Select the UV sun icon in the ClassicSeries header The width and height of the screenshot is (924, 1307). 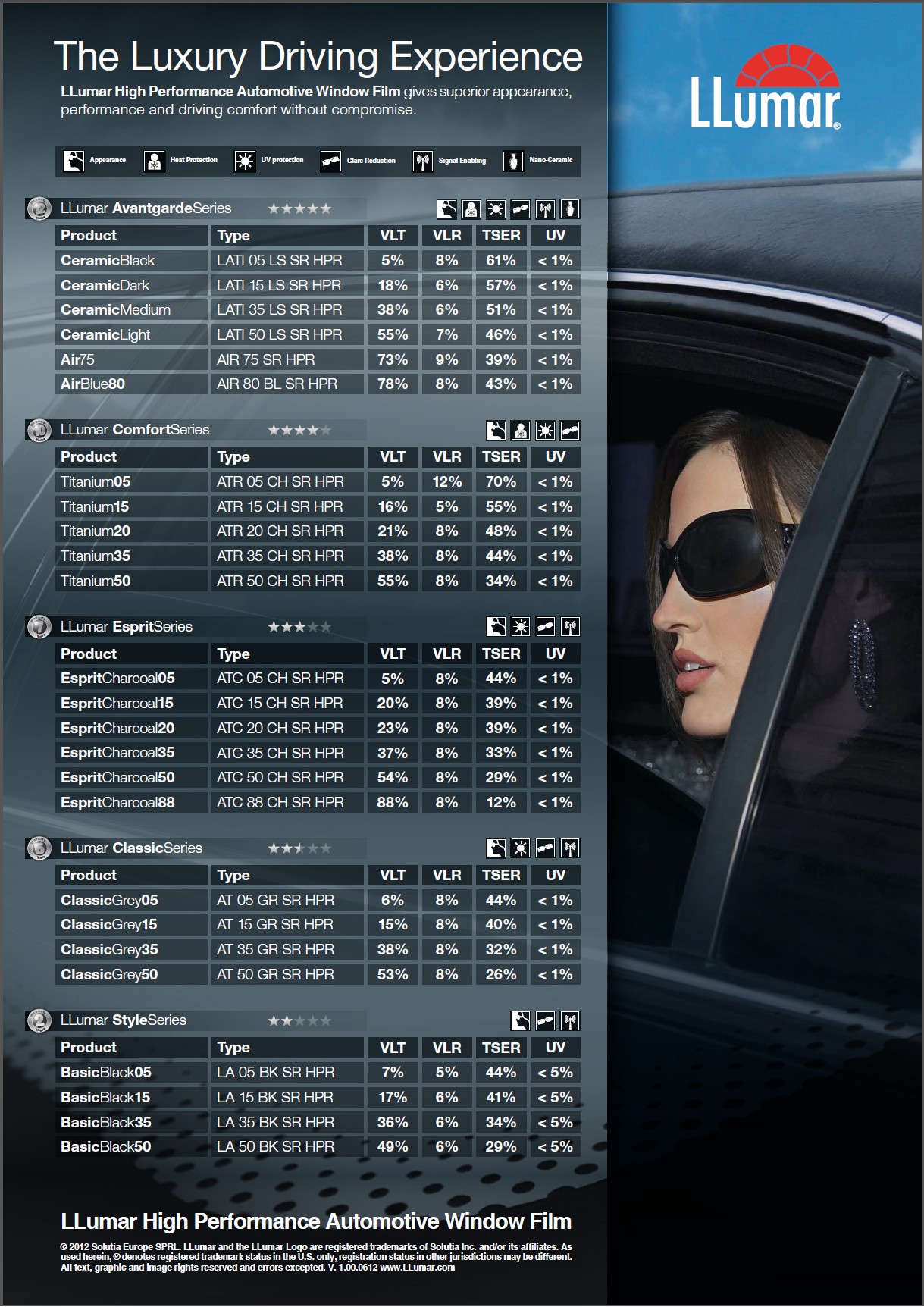point(521,848)
